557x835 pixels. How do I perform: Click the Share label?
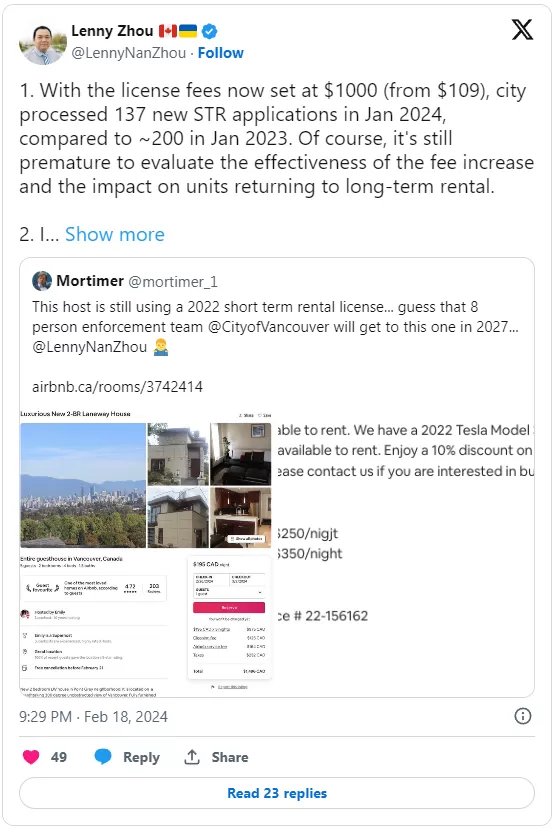point(230,757)
